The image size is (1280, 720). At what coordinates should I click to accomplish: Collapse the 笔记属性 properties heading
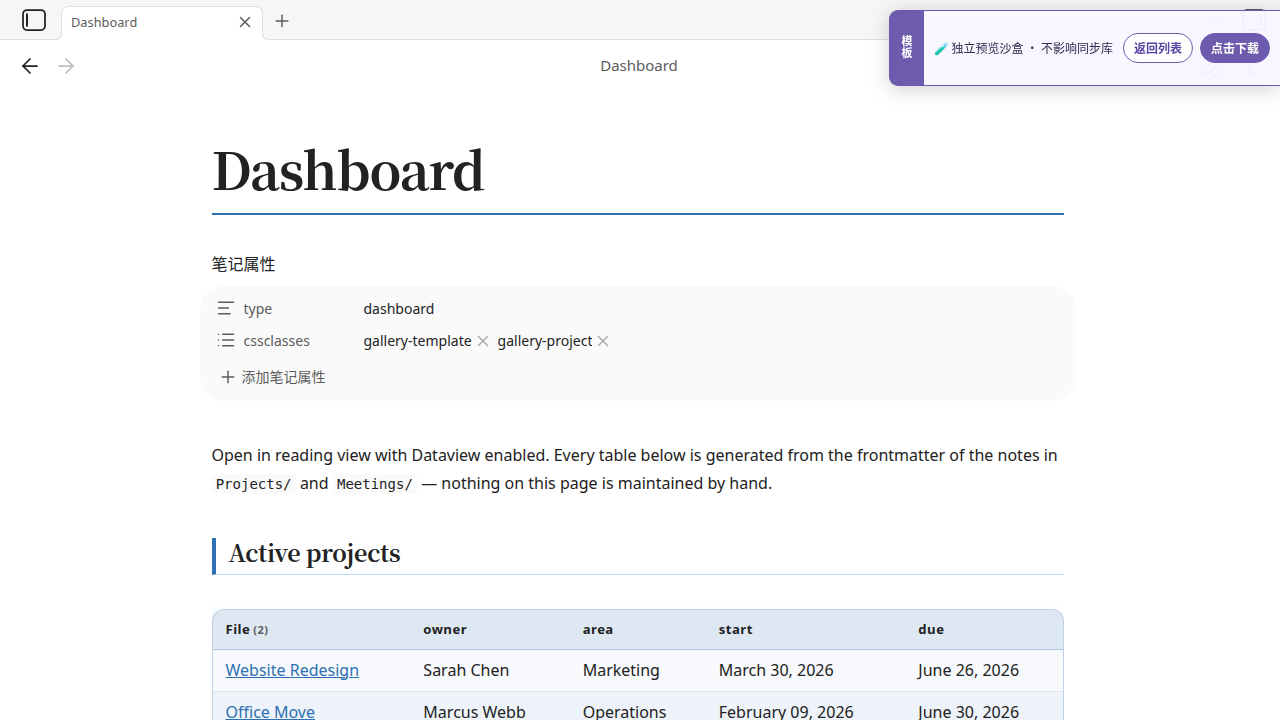click(243, 264)
